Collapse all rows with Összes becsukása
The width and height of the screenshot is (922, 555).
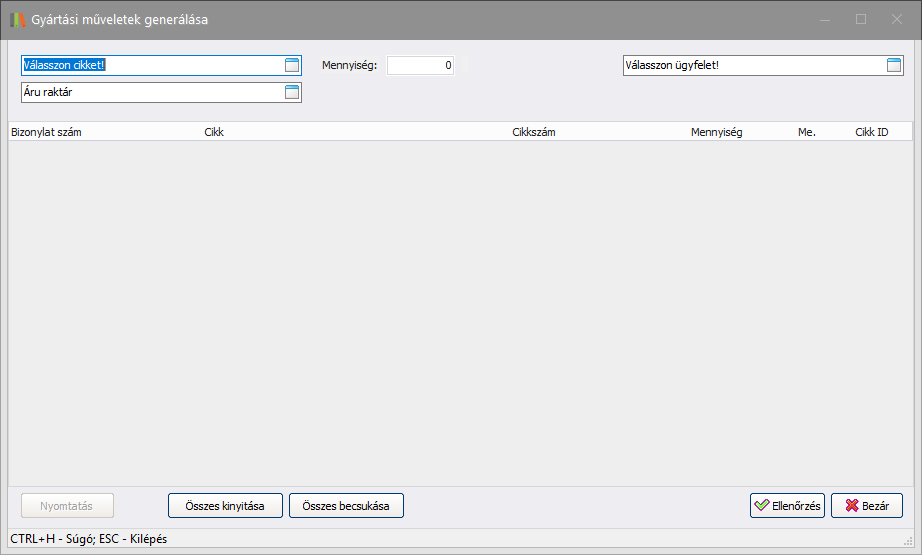[346, 506]
